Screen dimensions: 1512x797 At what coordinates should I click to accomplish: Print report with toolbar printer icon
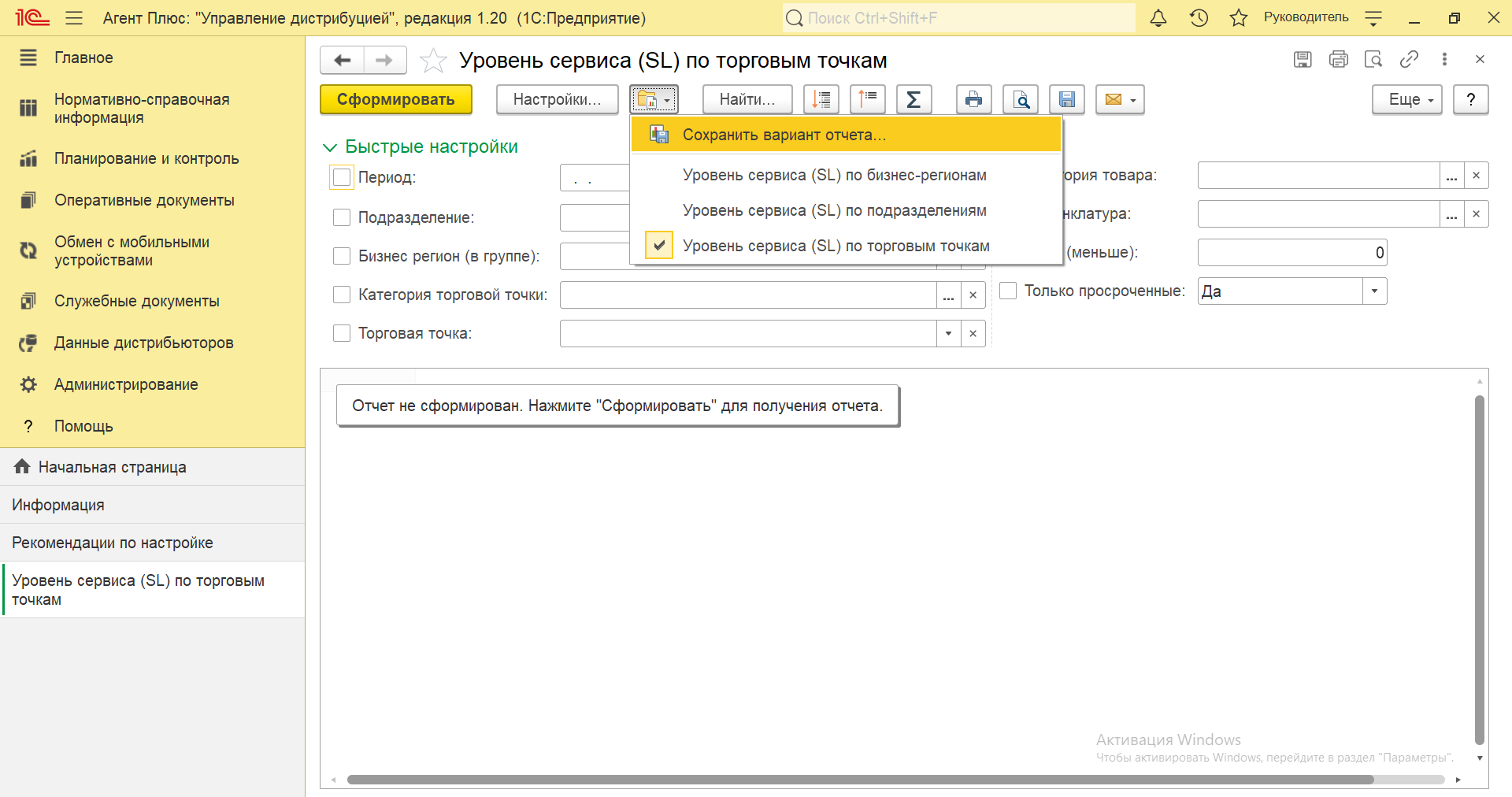pyautogui.click(x=974, y=100)
